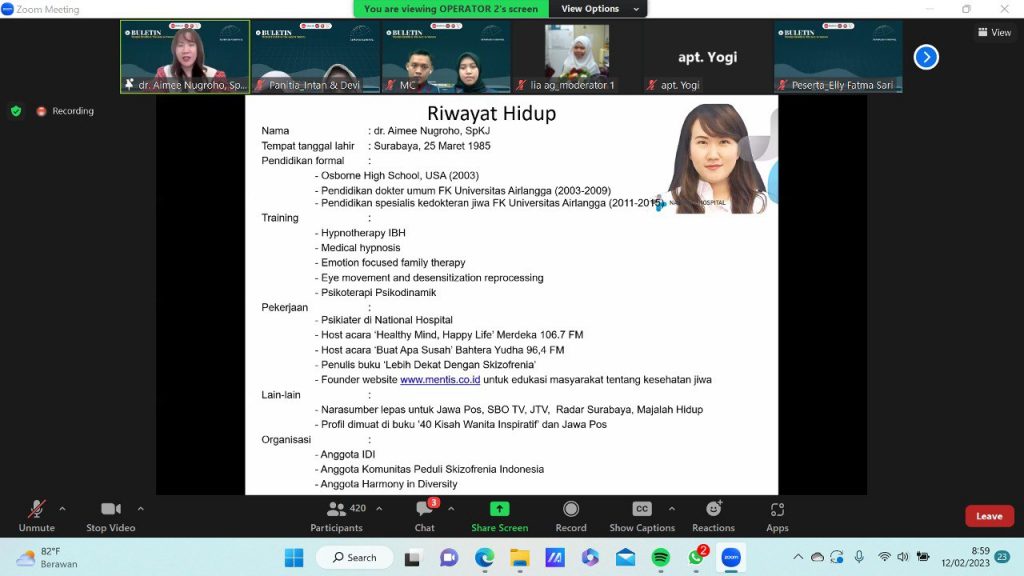Open the www.mentis.co.id link
This screenshot has height=576, width=1024.
tap(440, 380)
